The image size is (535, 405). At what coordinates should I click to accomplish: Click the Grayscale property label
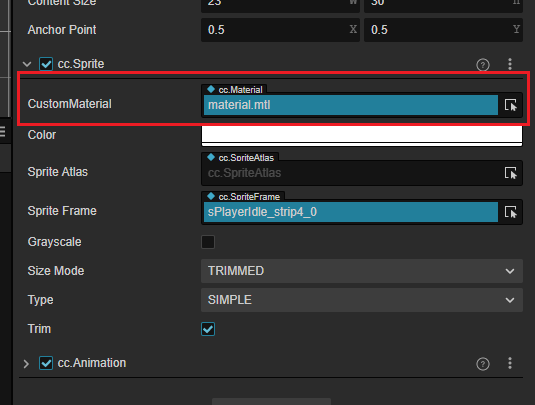(x=55, y=242)
